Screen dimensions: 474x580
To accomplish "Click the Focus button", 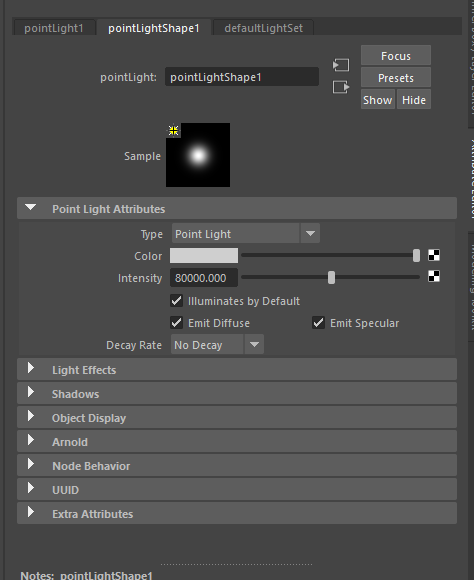I will [396, 56].
